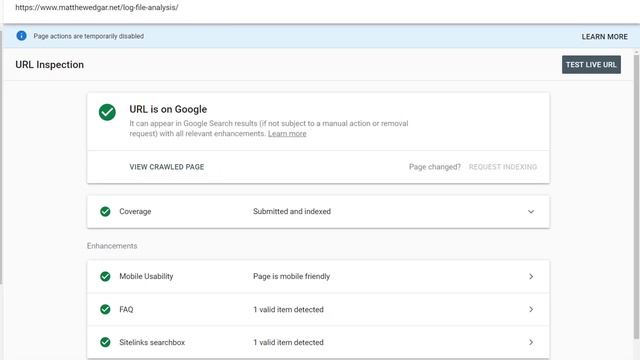Click the FAQ label
The height and width of the screenshot is (360, 640).
pyautogui.click(x=126, y=309)
